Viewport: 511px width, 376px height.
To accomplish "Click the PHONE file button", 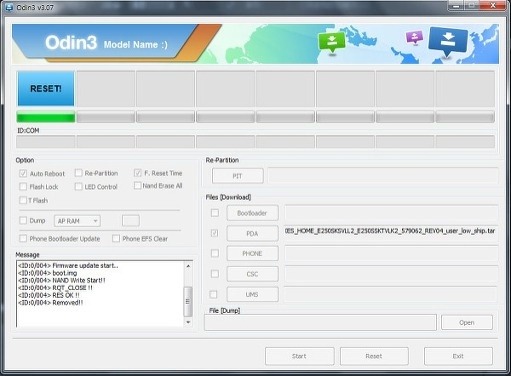I will [252, 254].
